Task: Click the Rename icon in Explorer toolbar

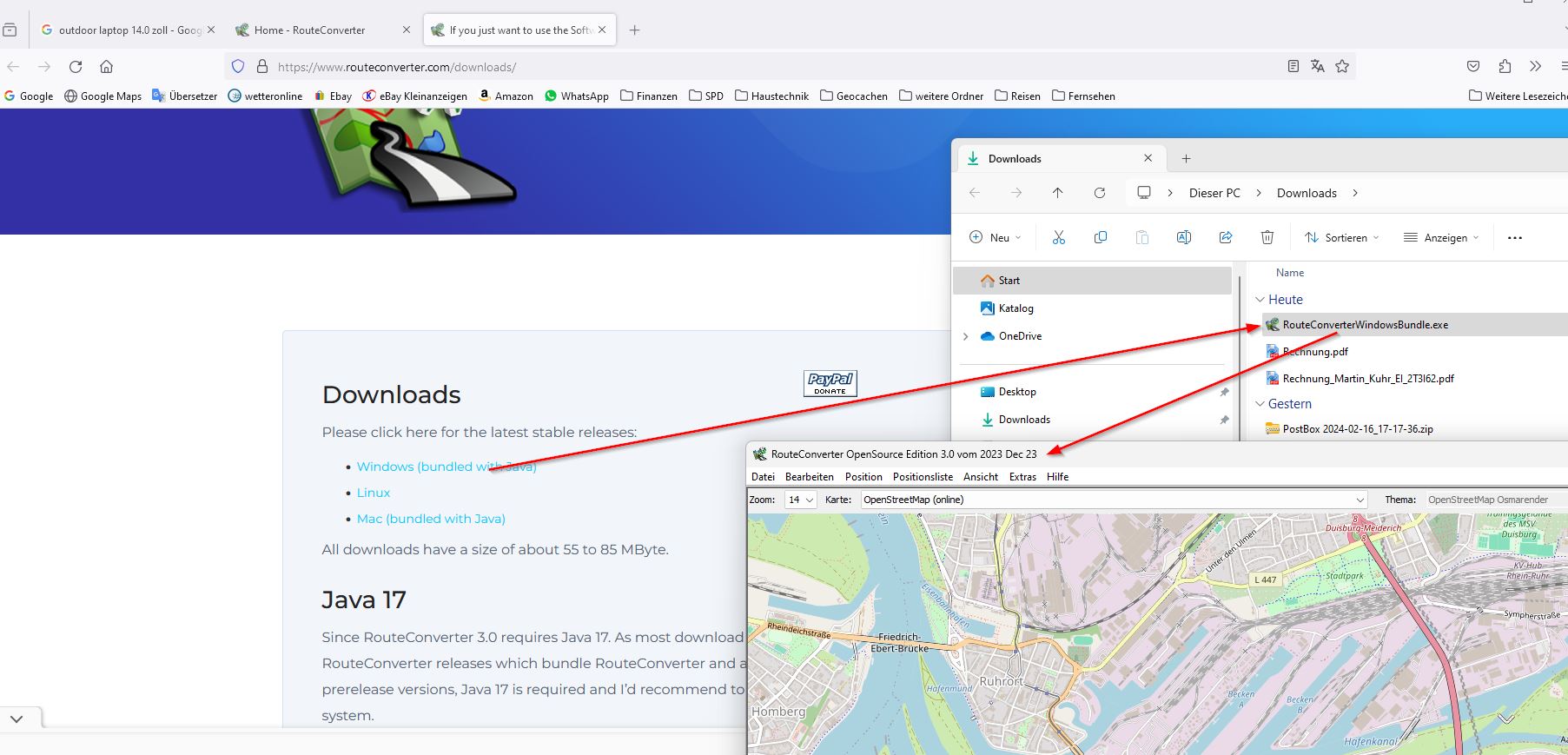Action: [1183, 237]
